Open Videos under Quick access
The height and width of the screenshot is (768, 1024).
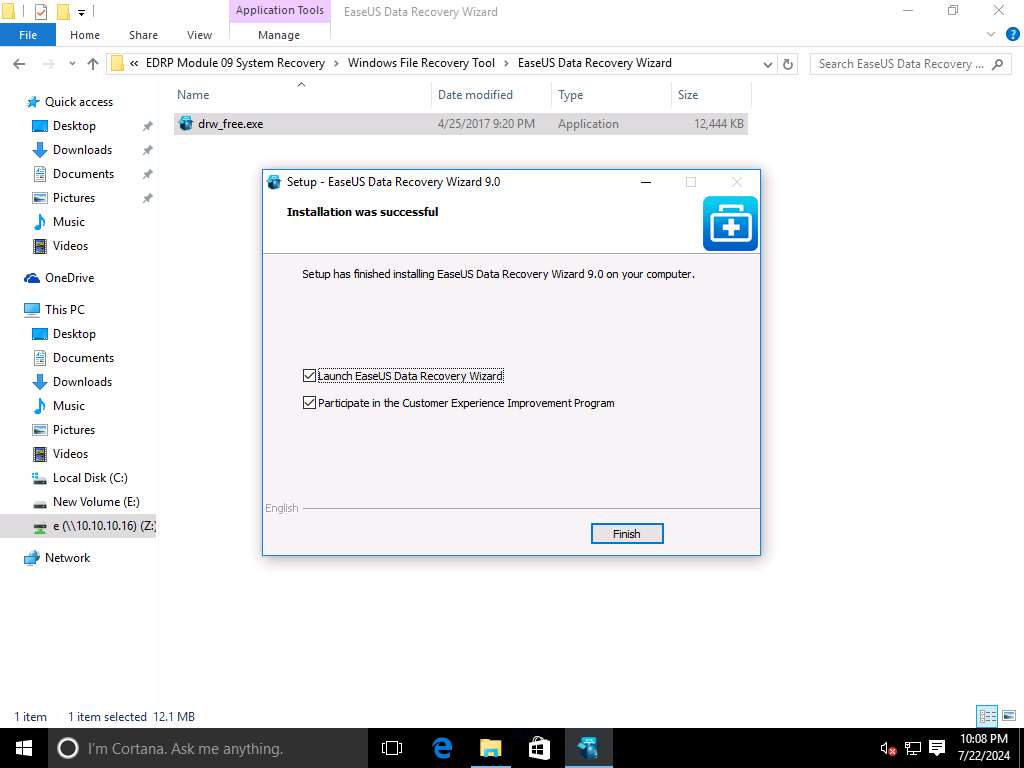70,246
